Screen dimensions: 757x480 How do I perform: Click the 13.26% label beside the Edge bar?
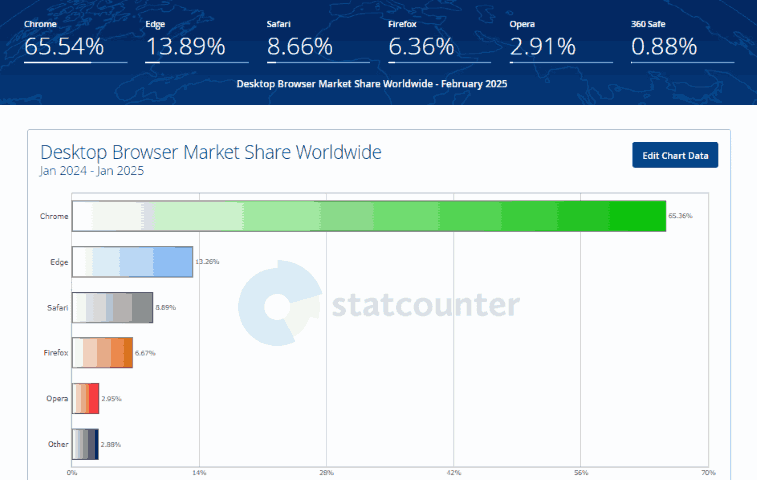click(x=207, y=262)
